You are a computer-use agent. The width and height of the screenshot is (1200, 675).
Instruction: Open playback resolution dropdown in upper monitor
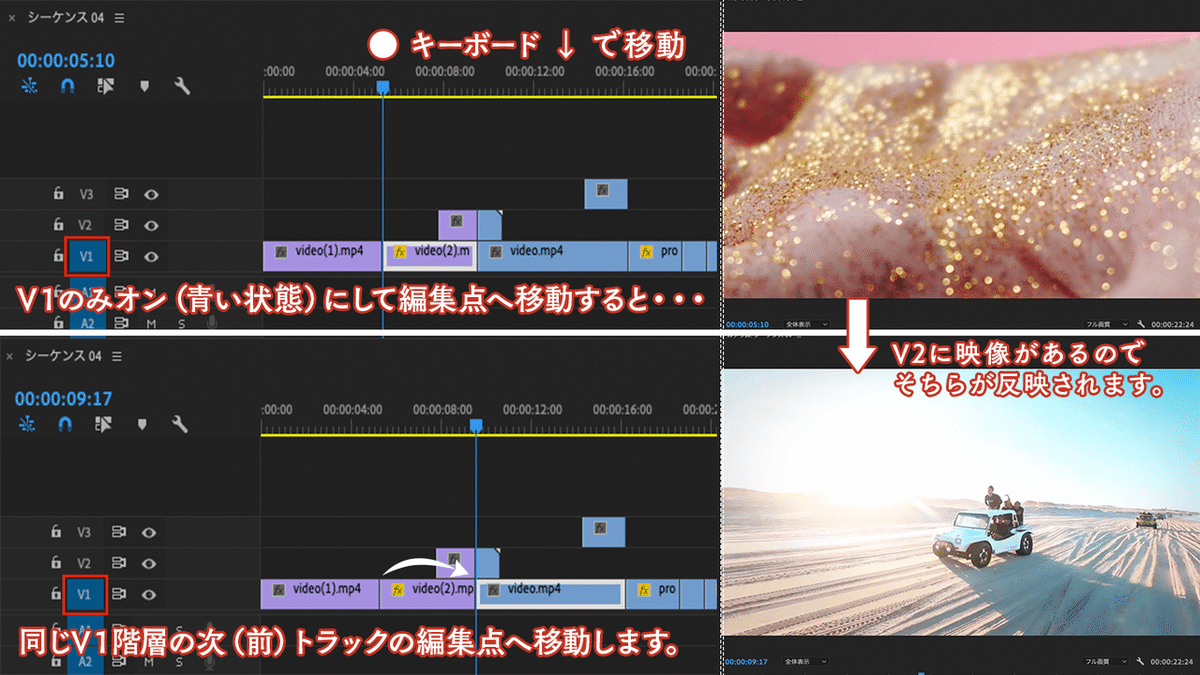1109,324
